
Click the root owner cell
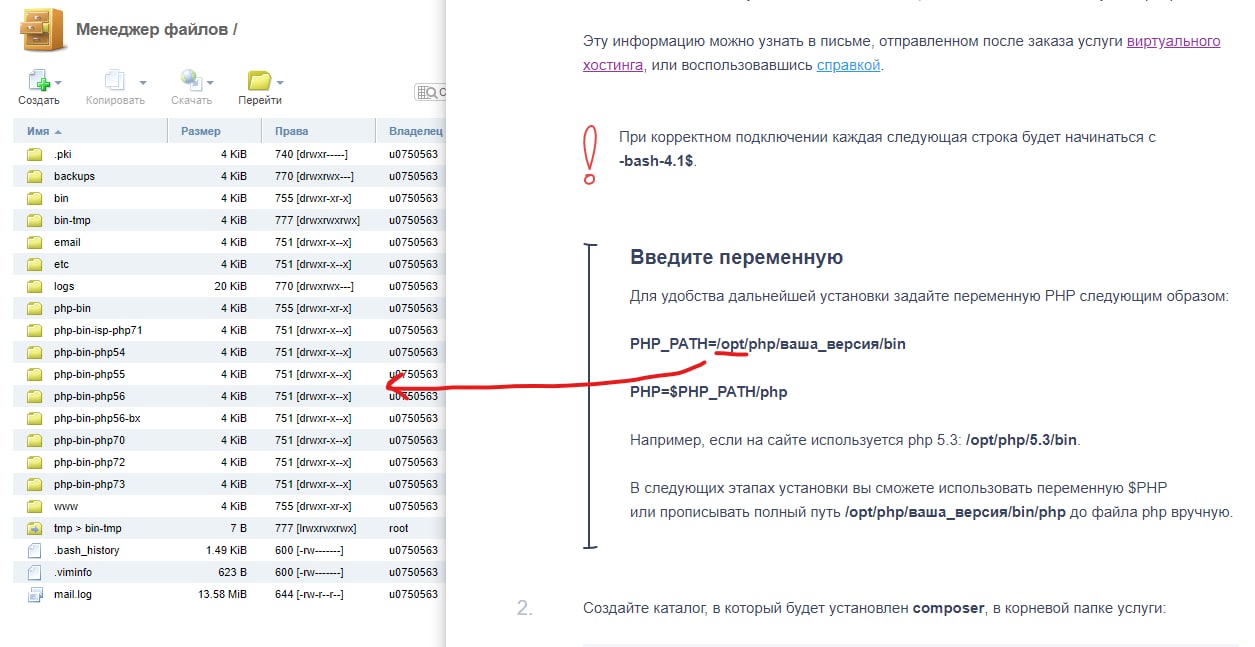(399, 528)
